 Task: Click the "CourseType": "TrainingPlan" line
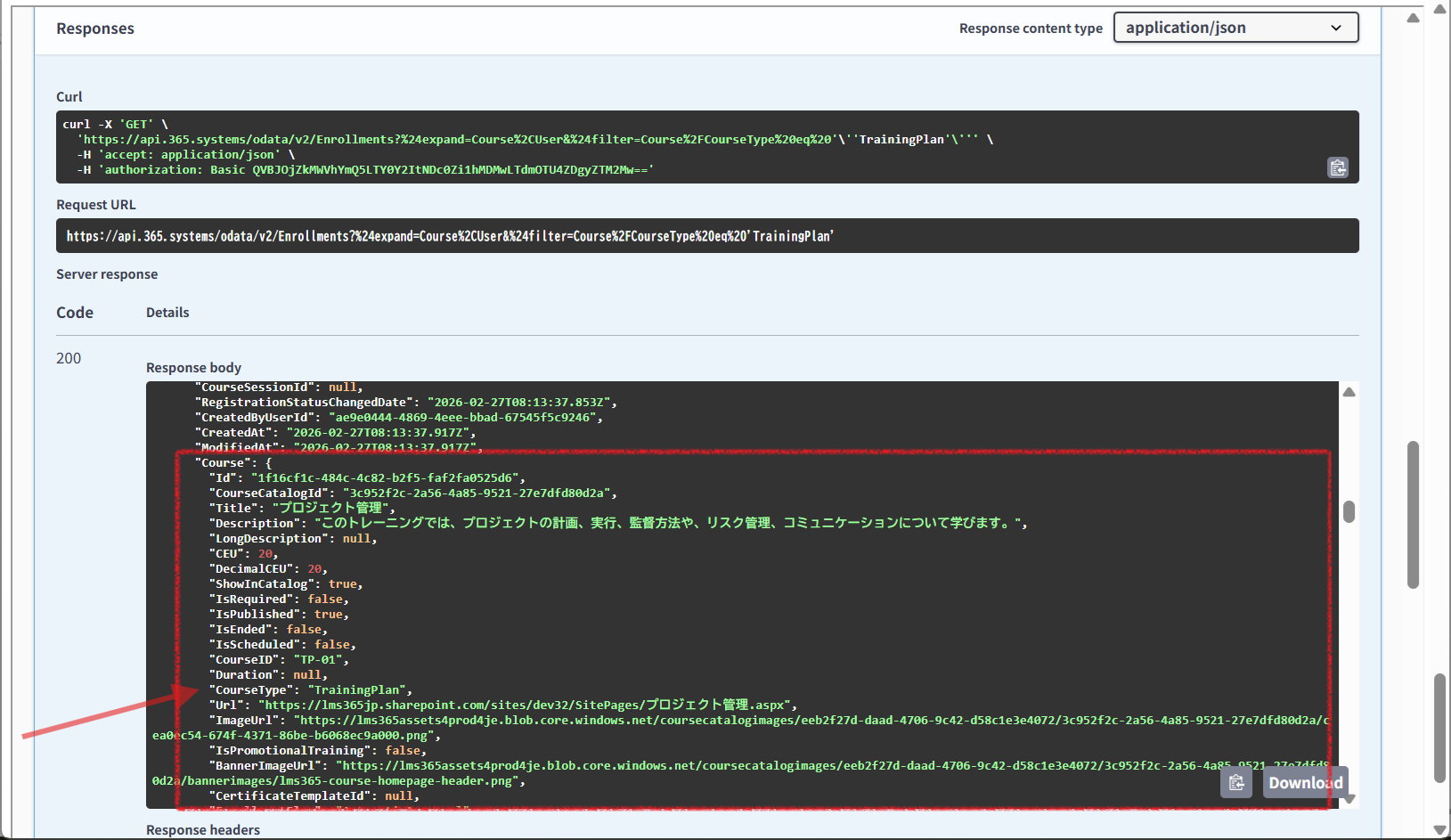pos(310,690)
